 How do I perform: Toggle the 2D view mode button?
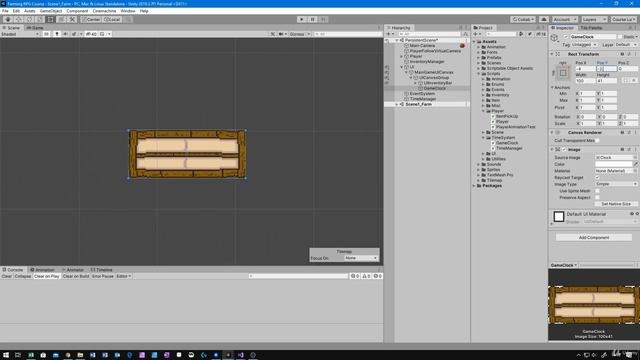click(x=47, y=34)
